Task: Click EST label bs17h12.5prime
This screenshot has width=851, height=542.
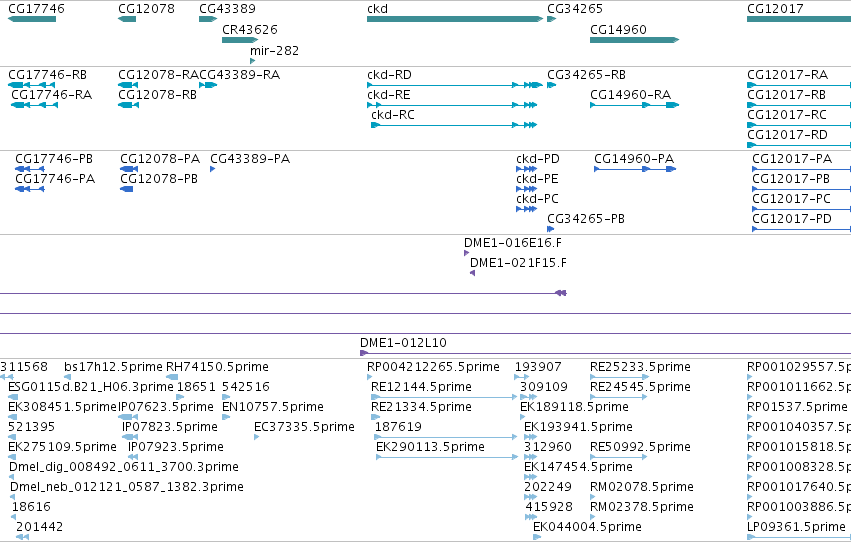Action: pos(113,367)
